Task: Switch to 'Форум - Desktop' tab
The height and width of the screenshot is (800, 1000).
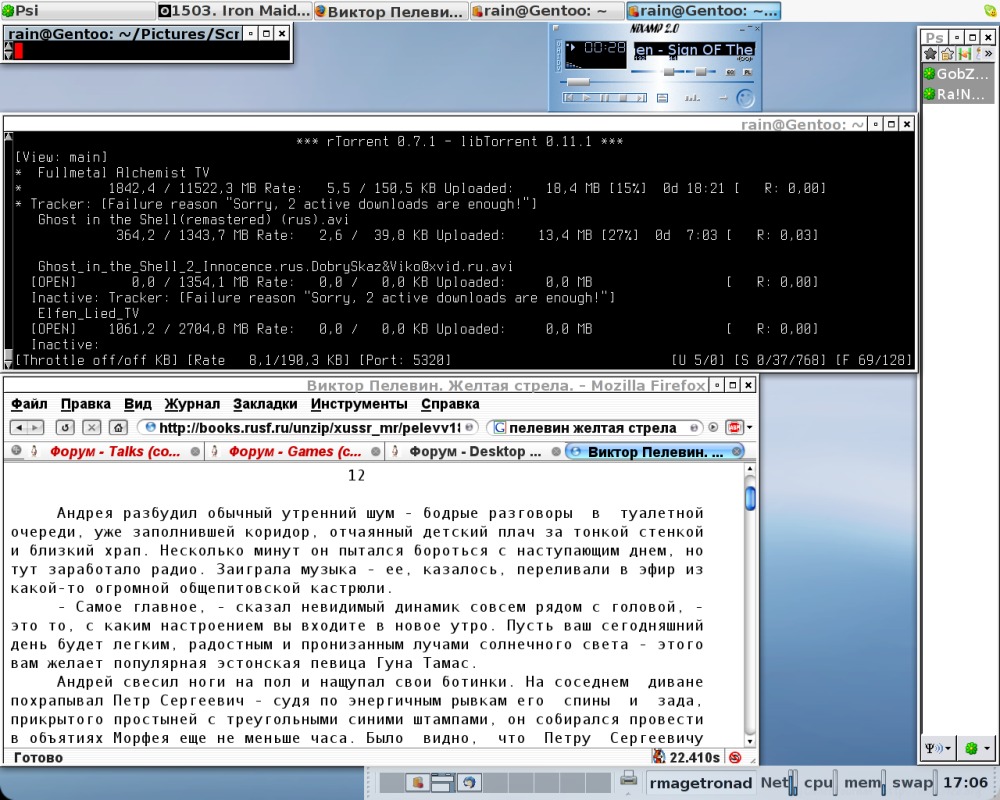Action: (x=475, y=452)
